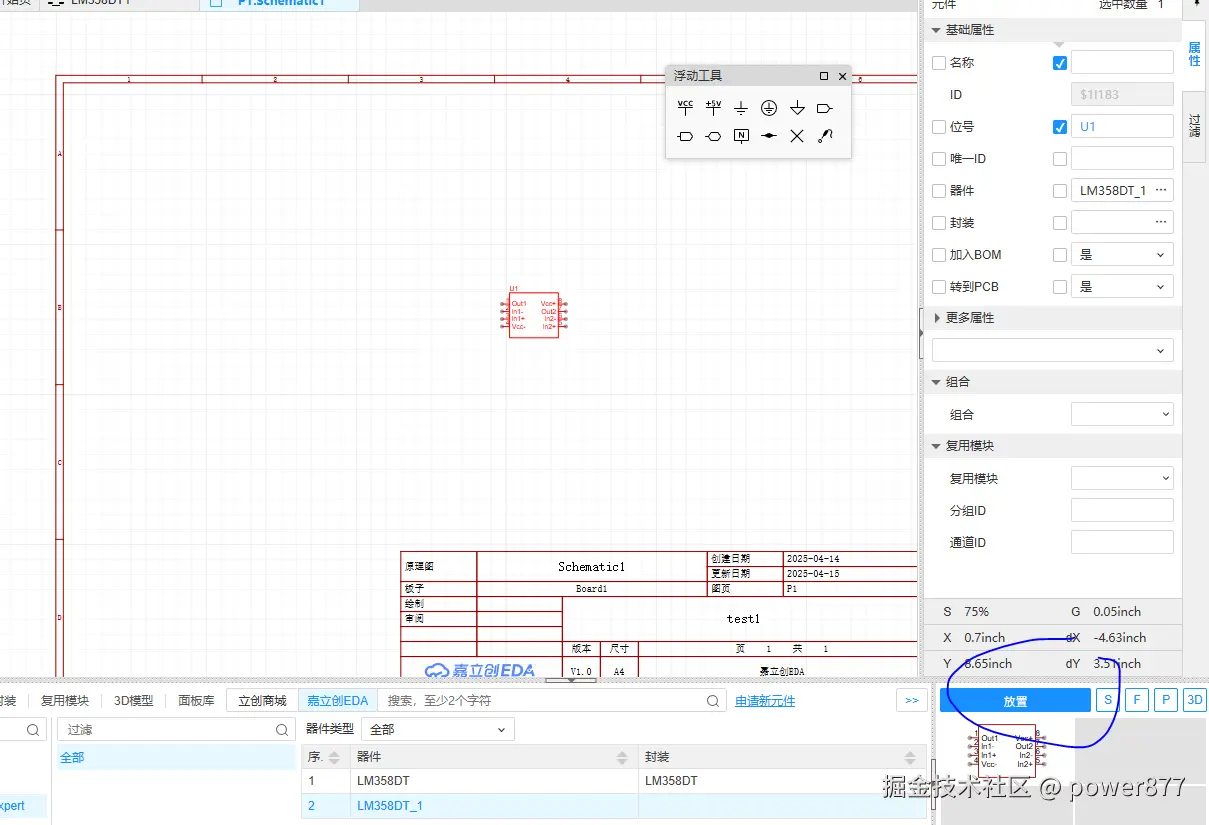Open the 复用模块 value dropdown
The height and width of the screenshot is (825, 1209).
click(x=1122, y=478)
